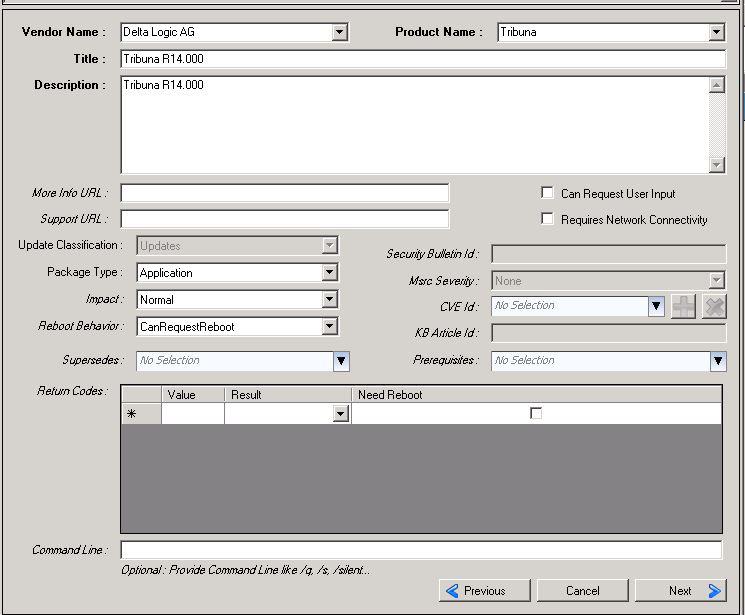Click into the Command Line field
This screenshot has width=745, height=615.
421,550
